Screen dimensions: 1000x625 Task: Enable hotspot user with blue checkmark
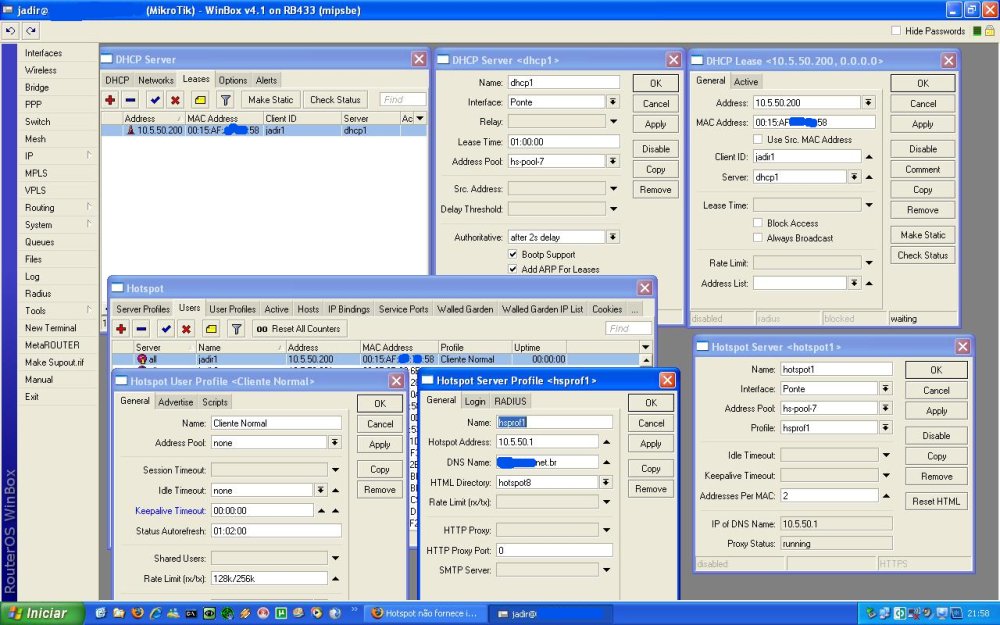click(166, 329)
